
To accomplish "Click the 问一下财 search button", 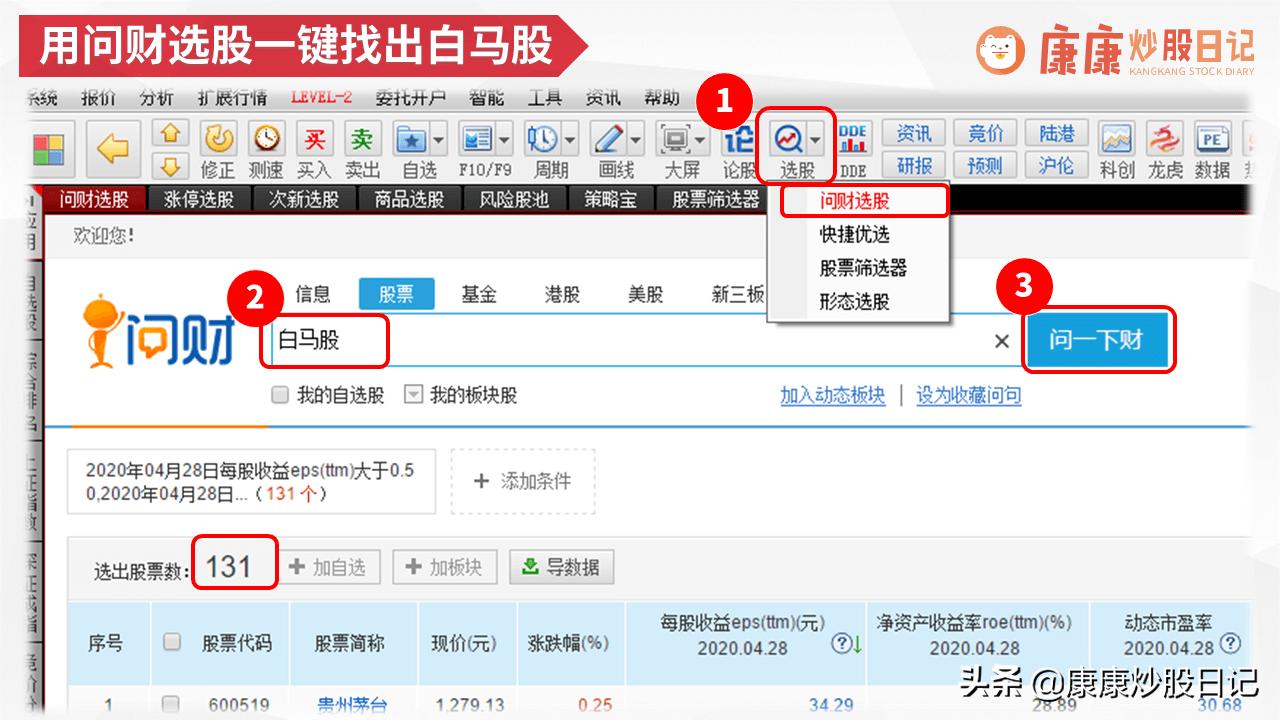I will coord(1098,340).
